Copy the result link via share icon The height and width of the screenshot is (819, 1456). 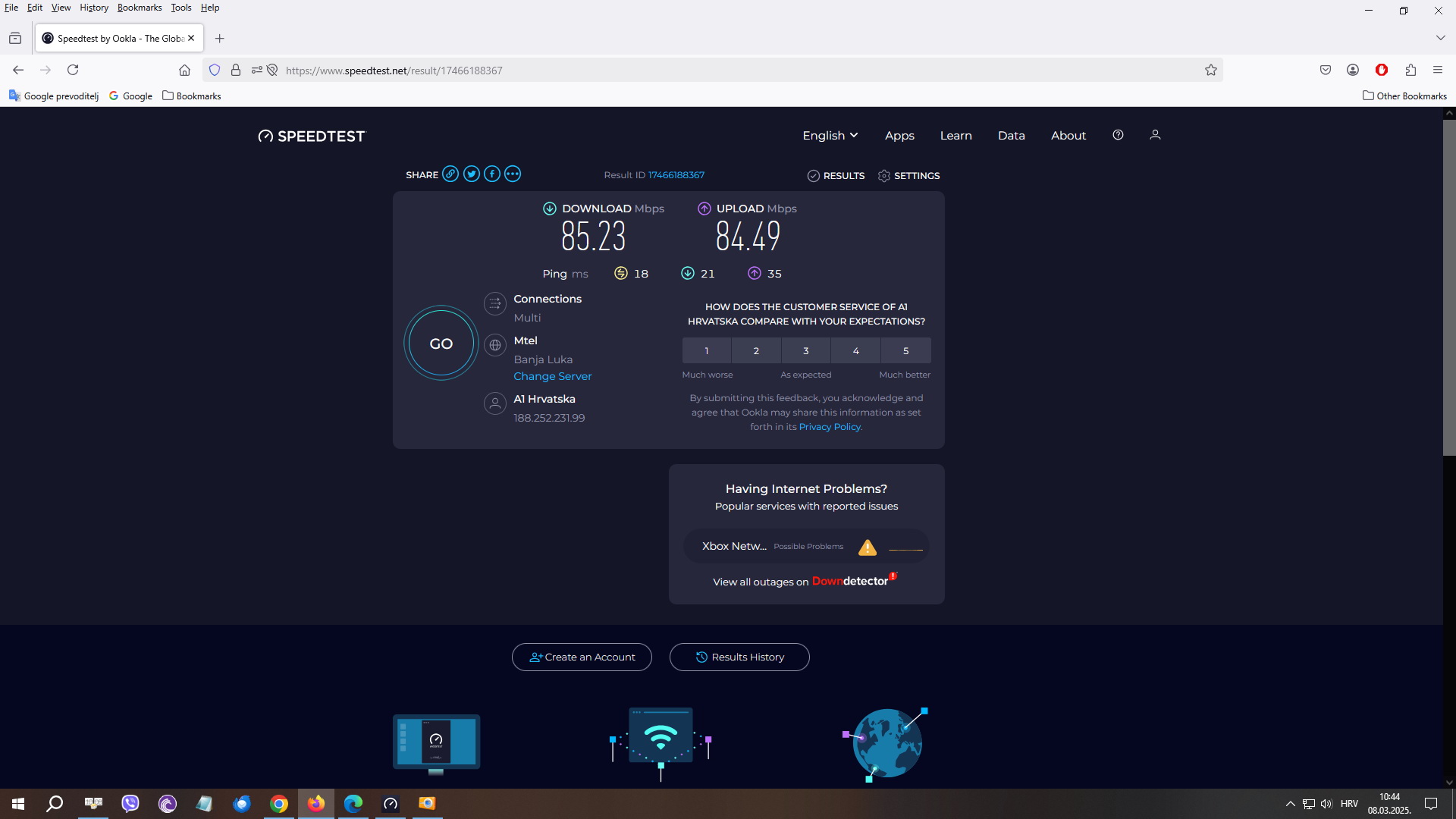[x=450, y=174]
